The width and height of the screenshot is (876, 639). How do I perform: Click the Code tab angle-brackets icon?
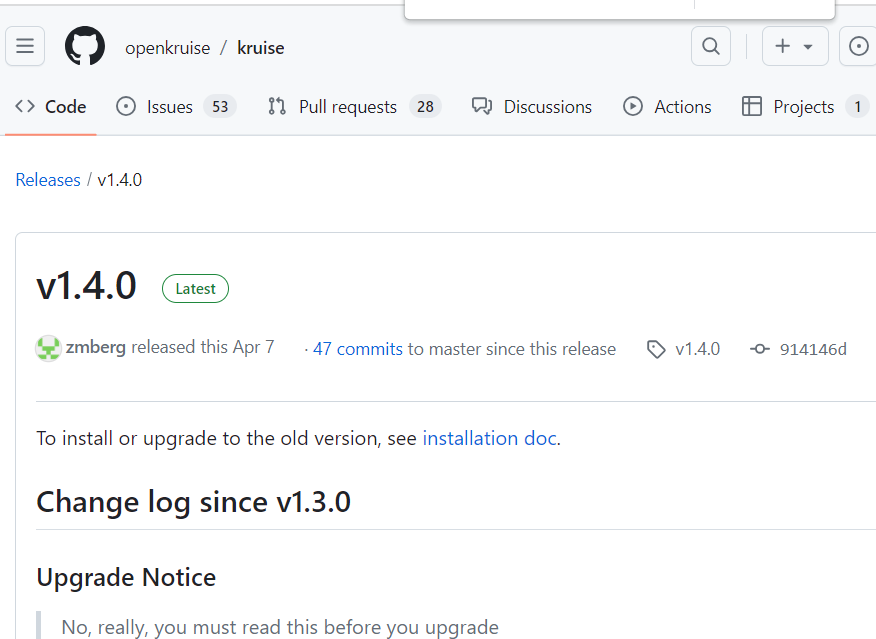coord(25,106)
